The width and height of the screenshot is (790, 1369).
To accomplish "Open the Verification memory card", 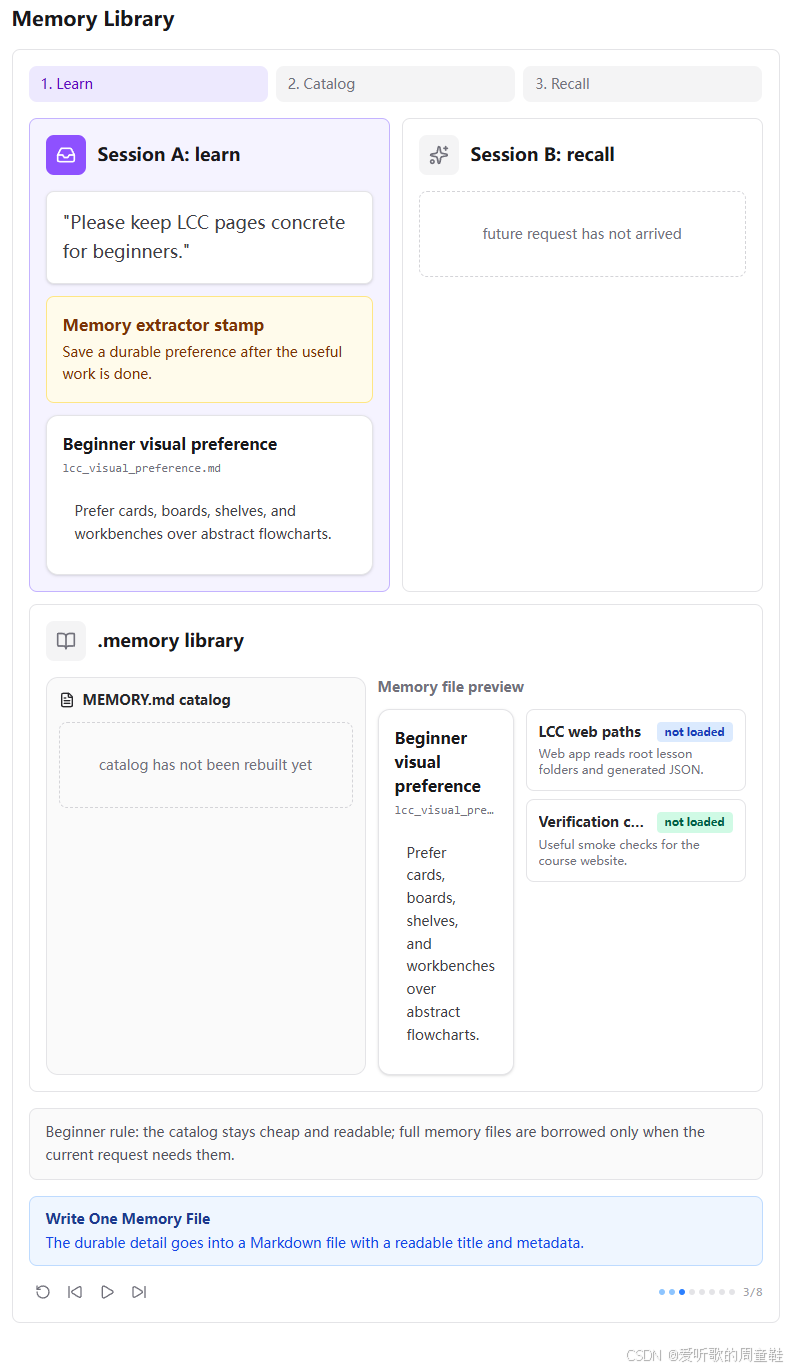I will point(636,840).
